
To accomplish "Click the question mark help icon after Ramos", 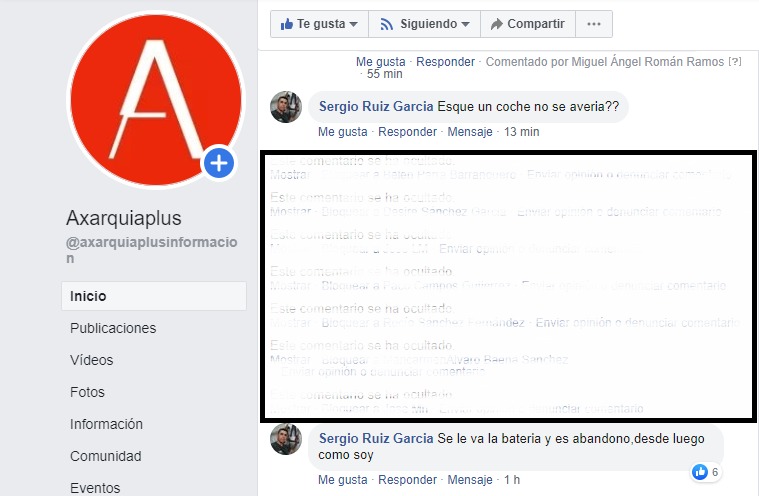I will [735, 62].
